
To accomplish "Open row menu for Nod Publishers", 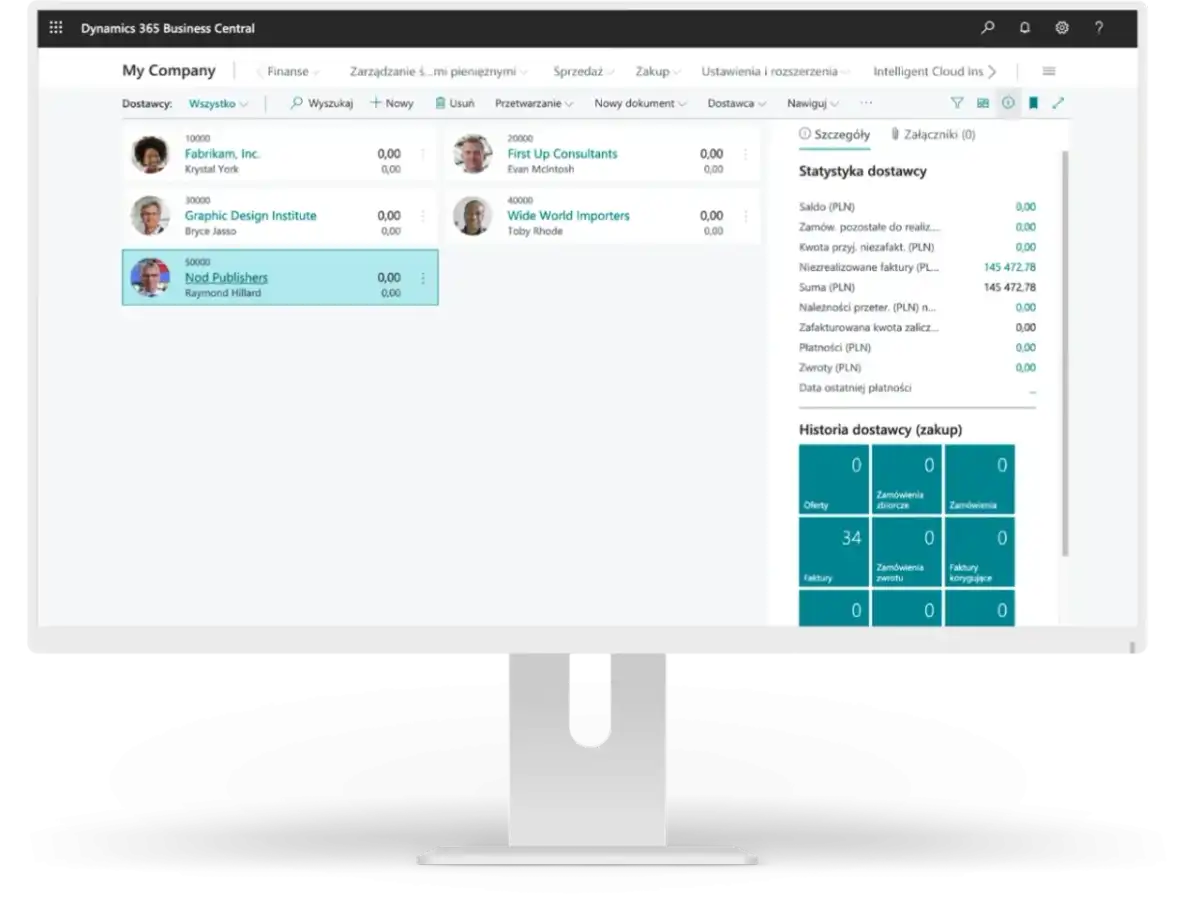I will [423, 278].
